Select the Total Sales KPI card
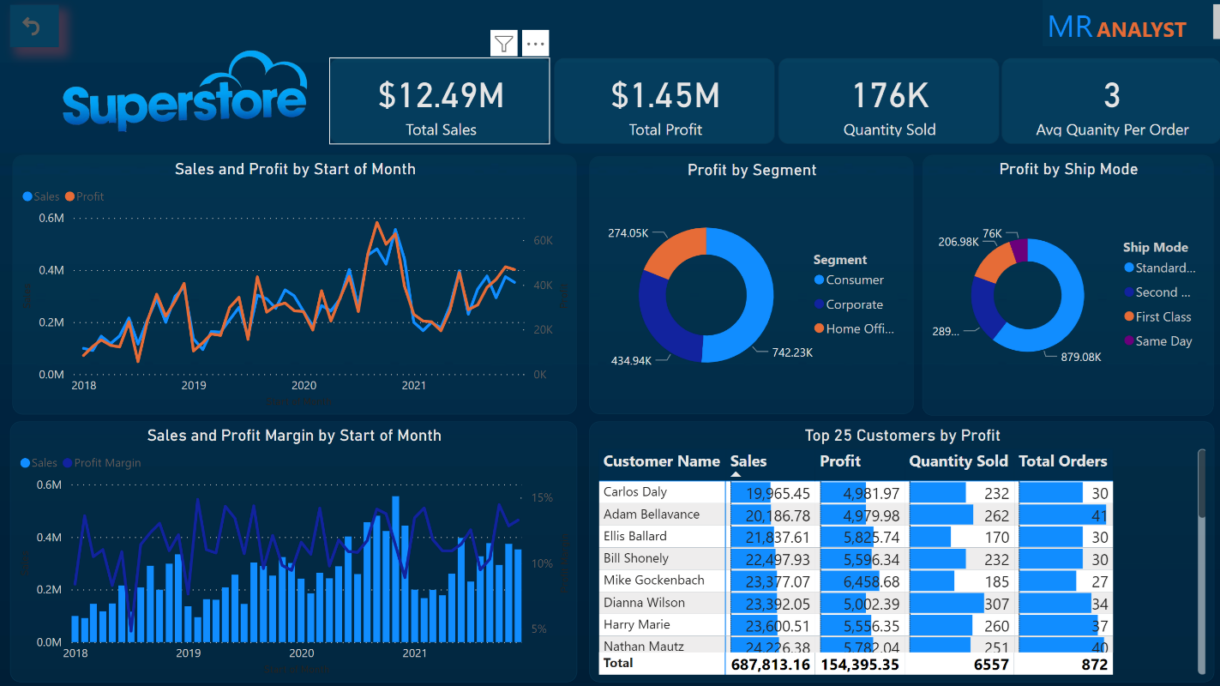The height and width of the screenshot is (686, 1220). [440, 101]
